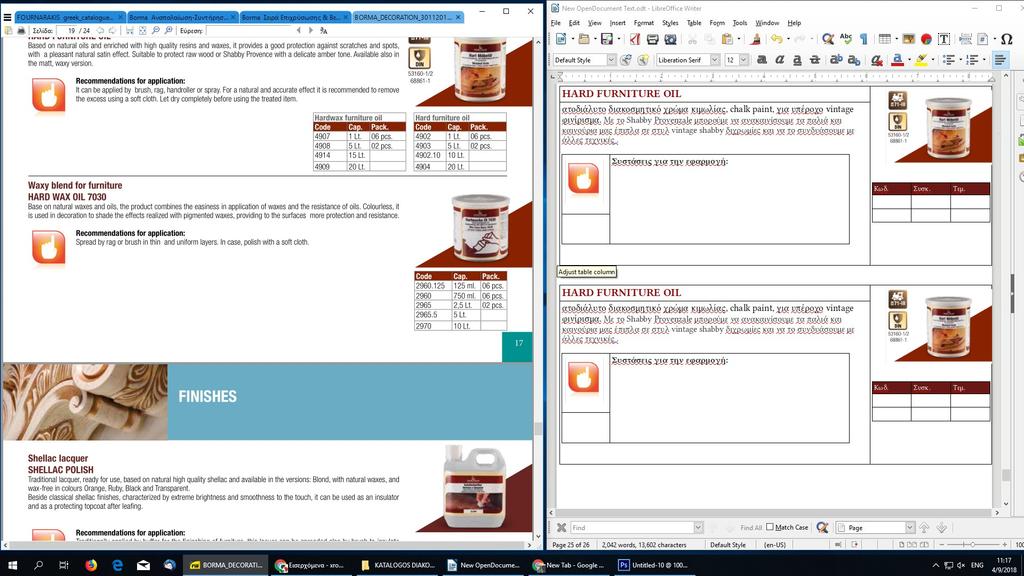
Task: Open the File menu in Writer
Action: tap(555, 23)
